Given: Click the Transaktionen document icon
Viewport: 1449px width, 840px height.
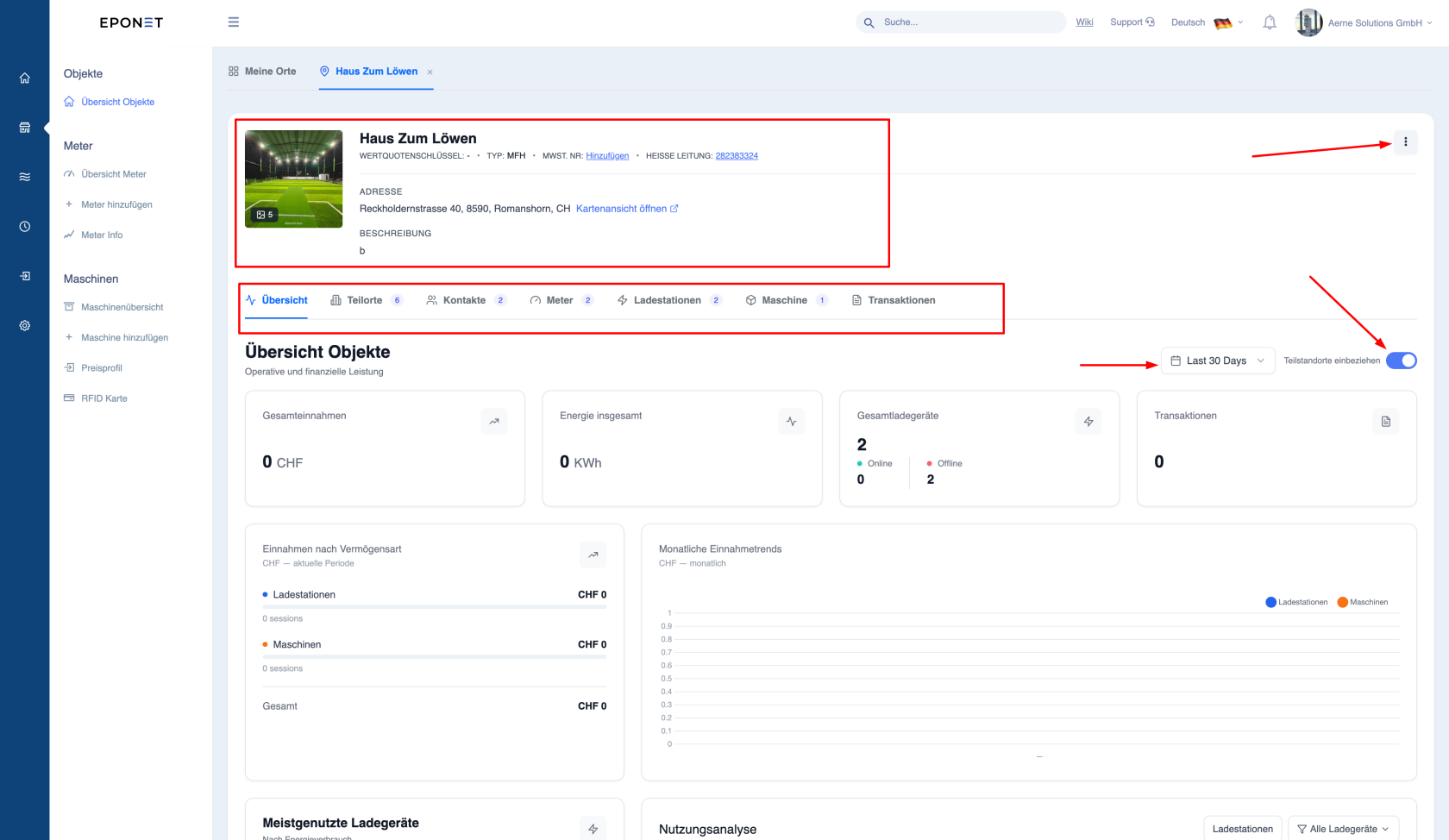Looking at the screenshot, I should [x=1386, y=421].
